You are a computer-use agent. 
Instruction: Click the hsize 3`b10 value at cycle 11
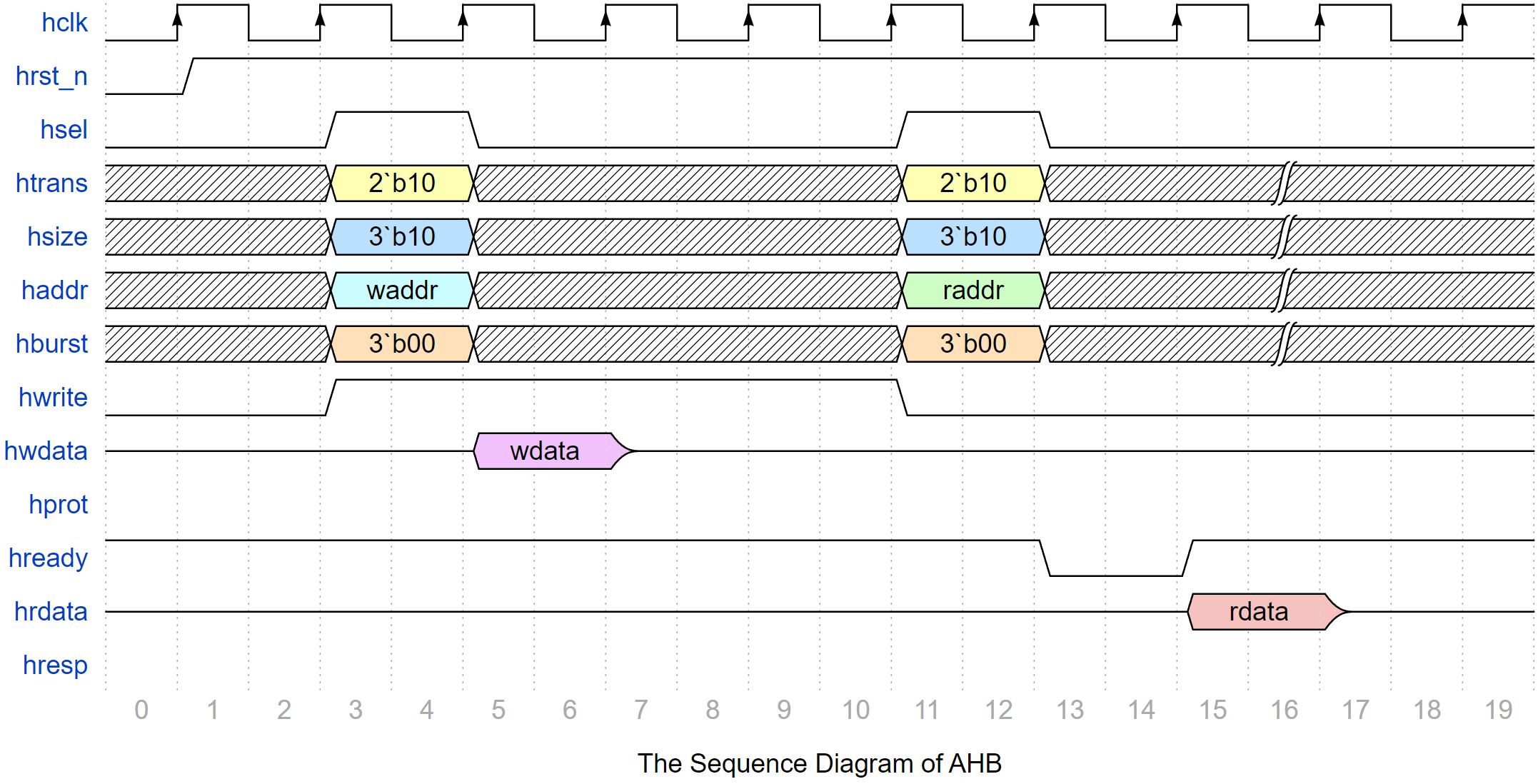(x=973, y=237)
